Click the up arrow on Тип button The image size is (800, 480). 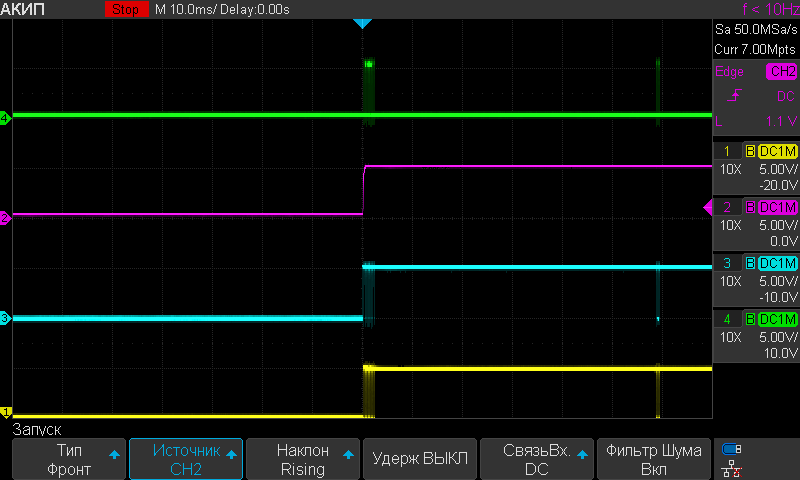click(x=114, y=454)
